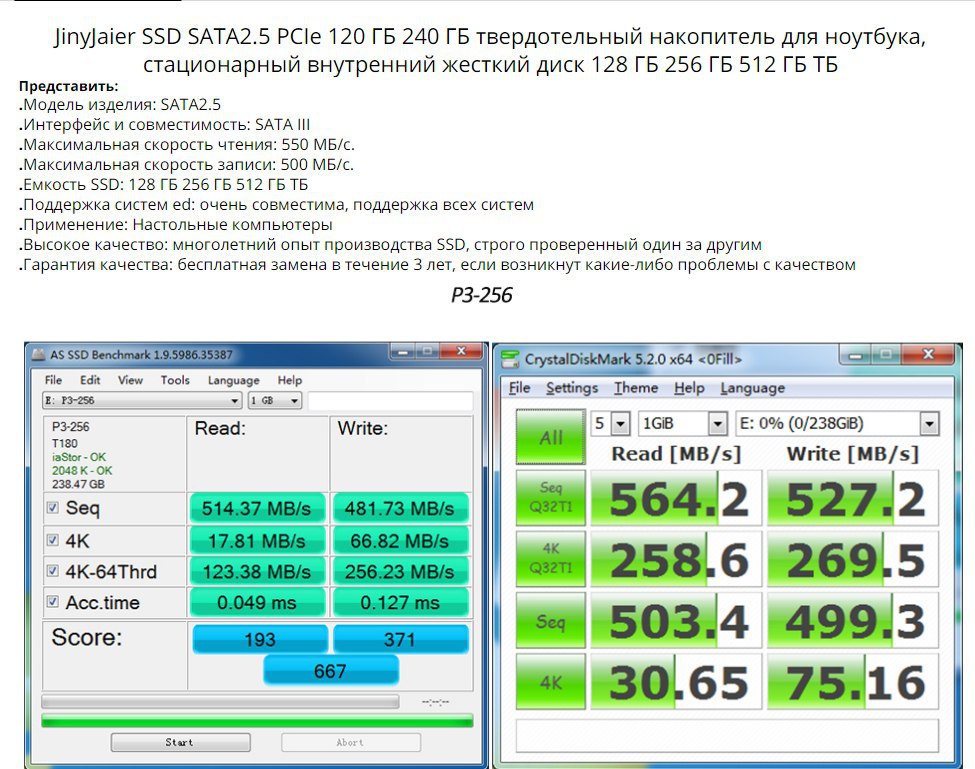Click the gray progress bar above the green one
The width and height of the screenshot is (975, 769).
[x=220, y=702]
